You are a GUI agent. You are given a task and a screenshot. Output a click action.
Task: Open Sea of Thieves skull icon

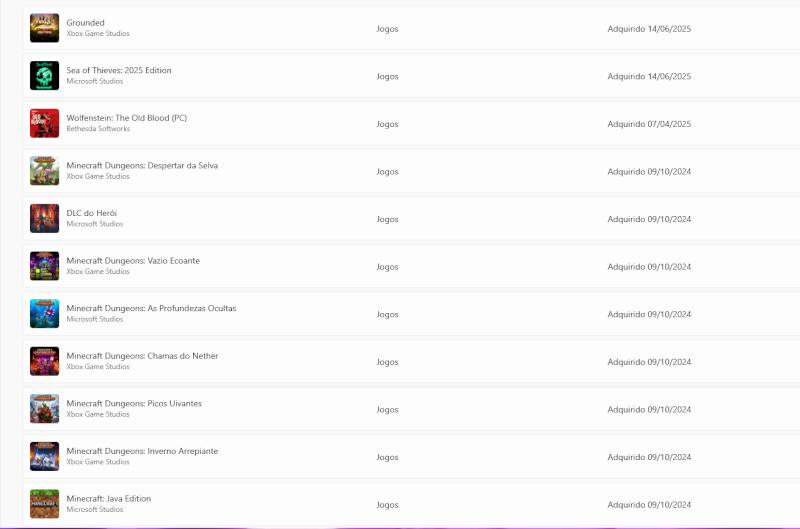45,76
